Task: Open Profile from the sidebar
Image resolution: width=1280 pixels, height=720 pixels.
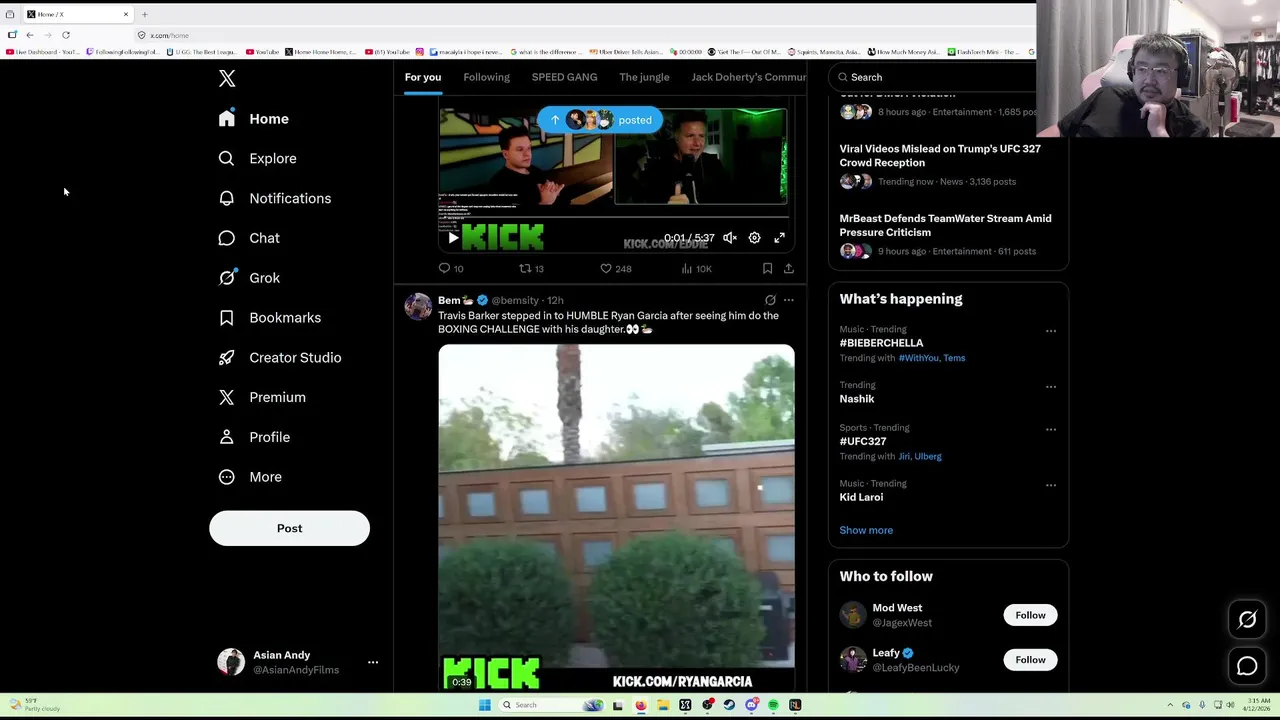Action: coord(254,437)
